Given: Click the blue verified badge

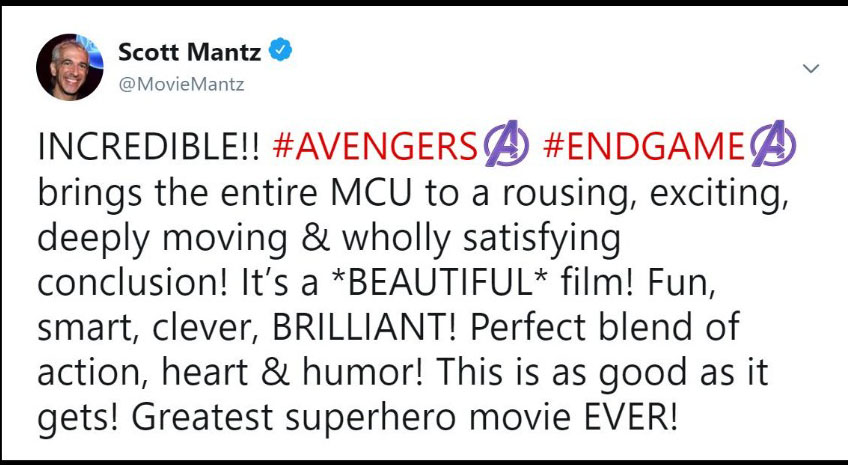Looking at the screenshot, I should 282,52.
